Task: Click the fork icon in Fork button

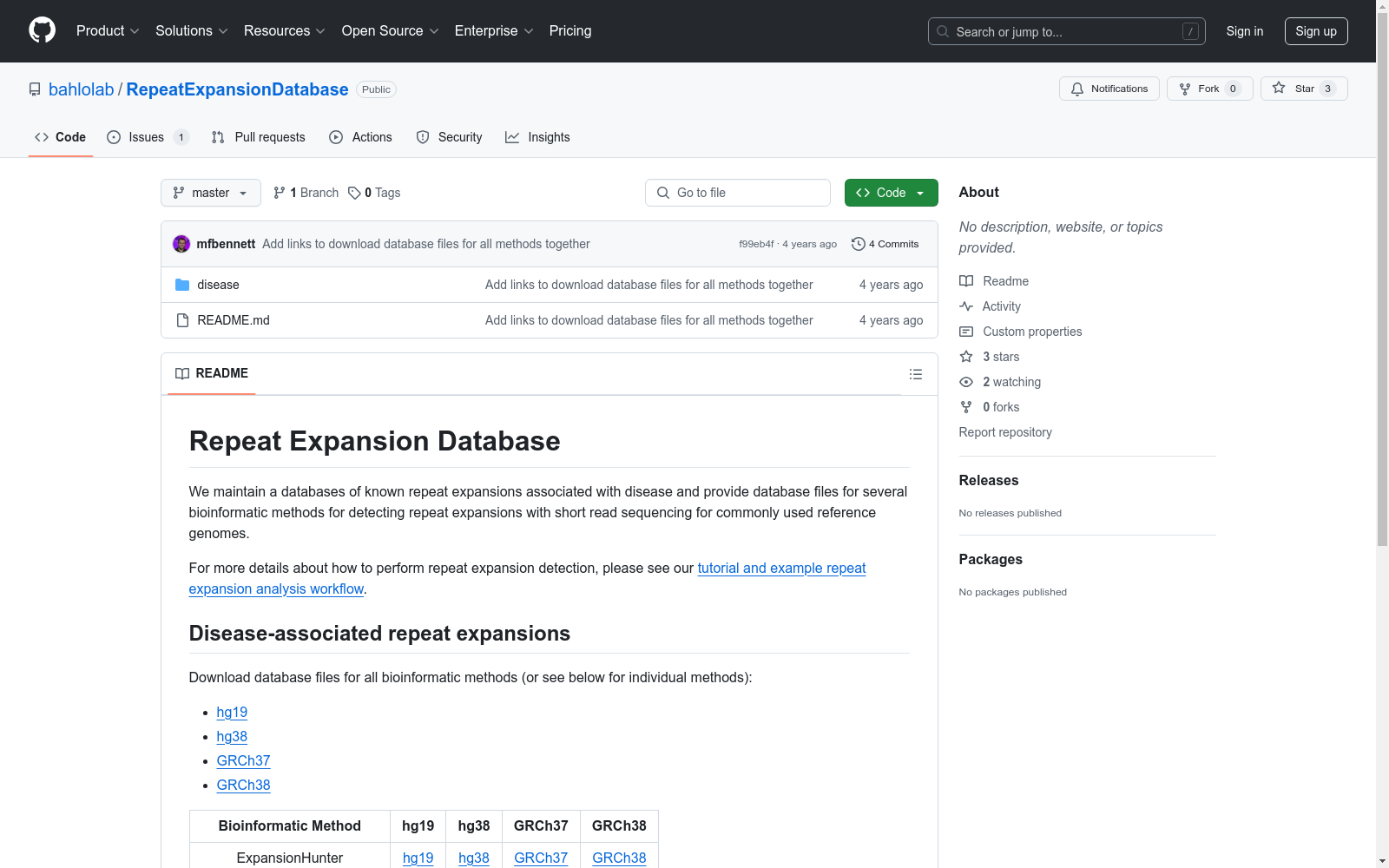Action: coord(1185,89)
